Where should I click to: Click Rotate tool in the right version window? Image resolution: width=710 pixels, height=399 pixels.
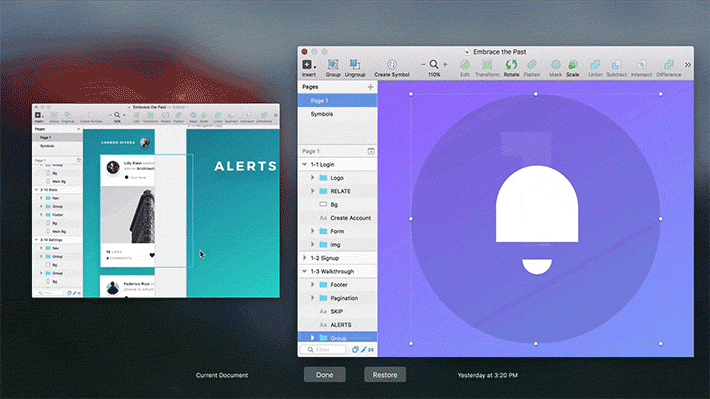point(511,68)
